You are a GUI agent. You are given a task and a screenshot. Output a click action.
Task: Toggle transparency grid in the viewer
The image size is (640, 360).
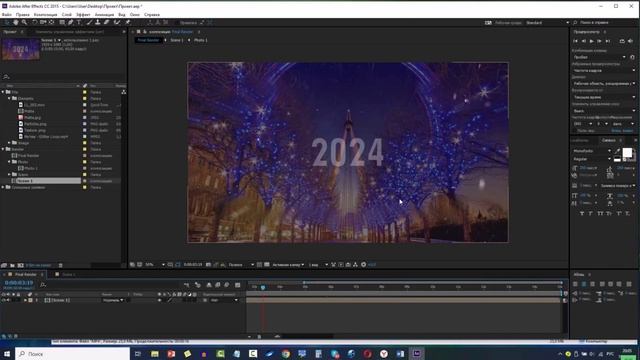267,264
